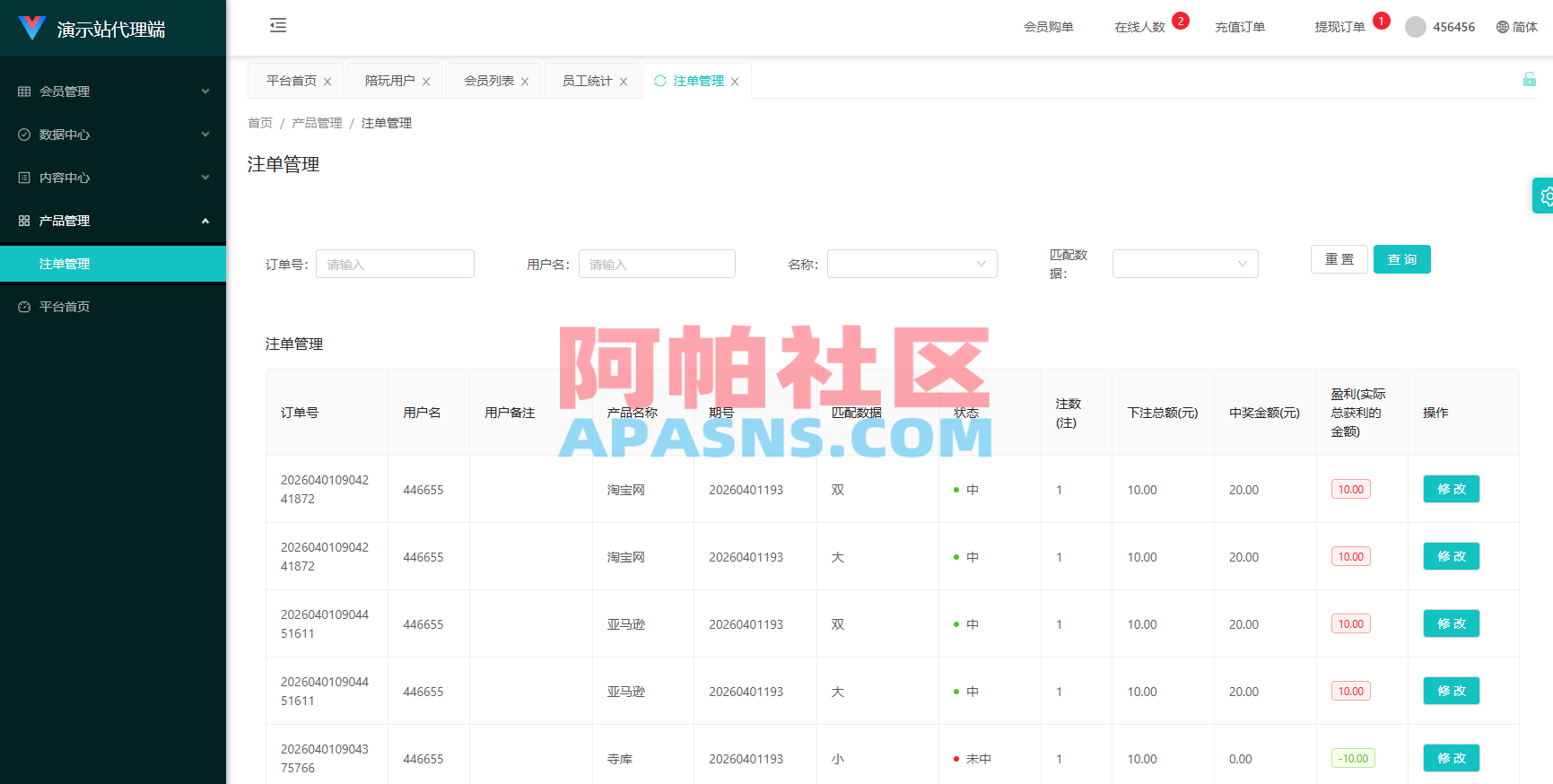Viewport: 1553px width, 784px height.
Task: Open 平台首页 from the sidebar
Action: (113, 307)
